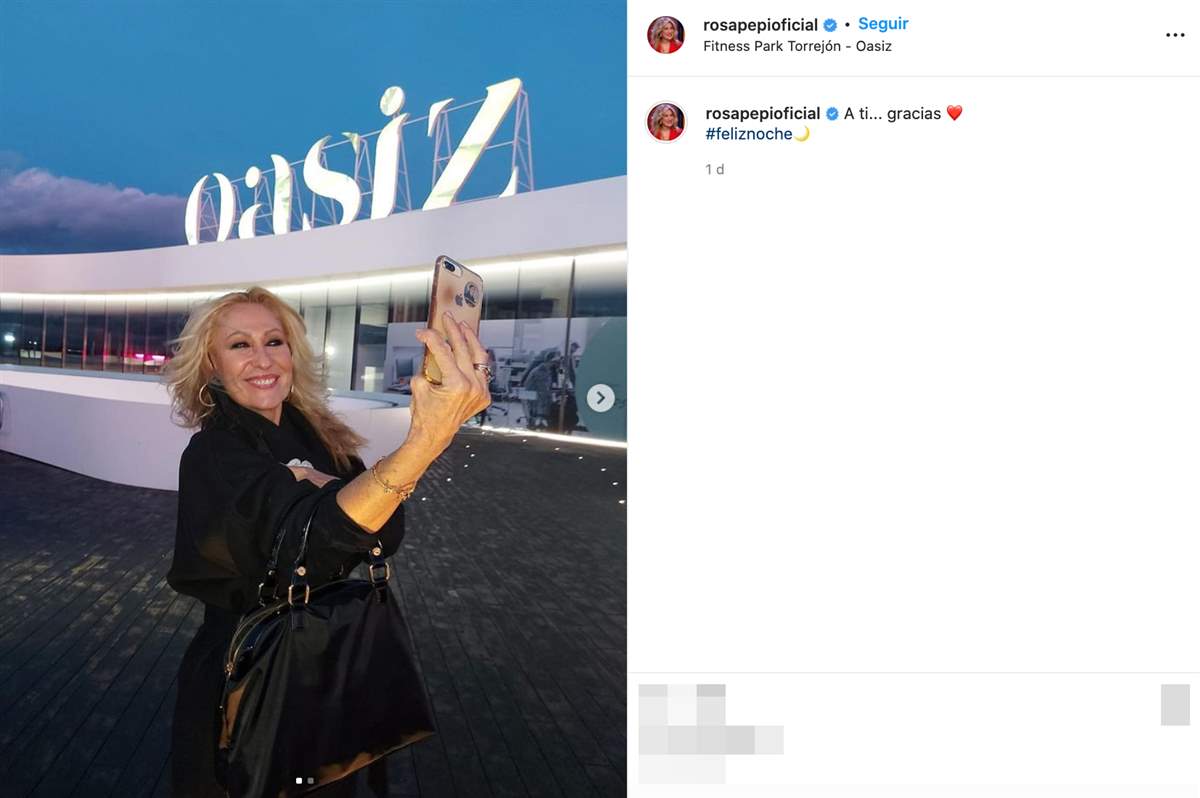
Task: Click the moon emoji after feliznoche
Action: (x=802, y=134)
